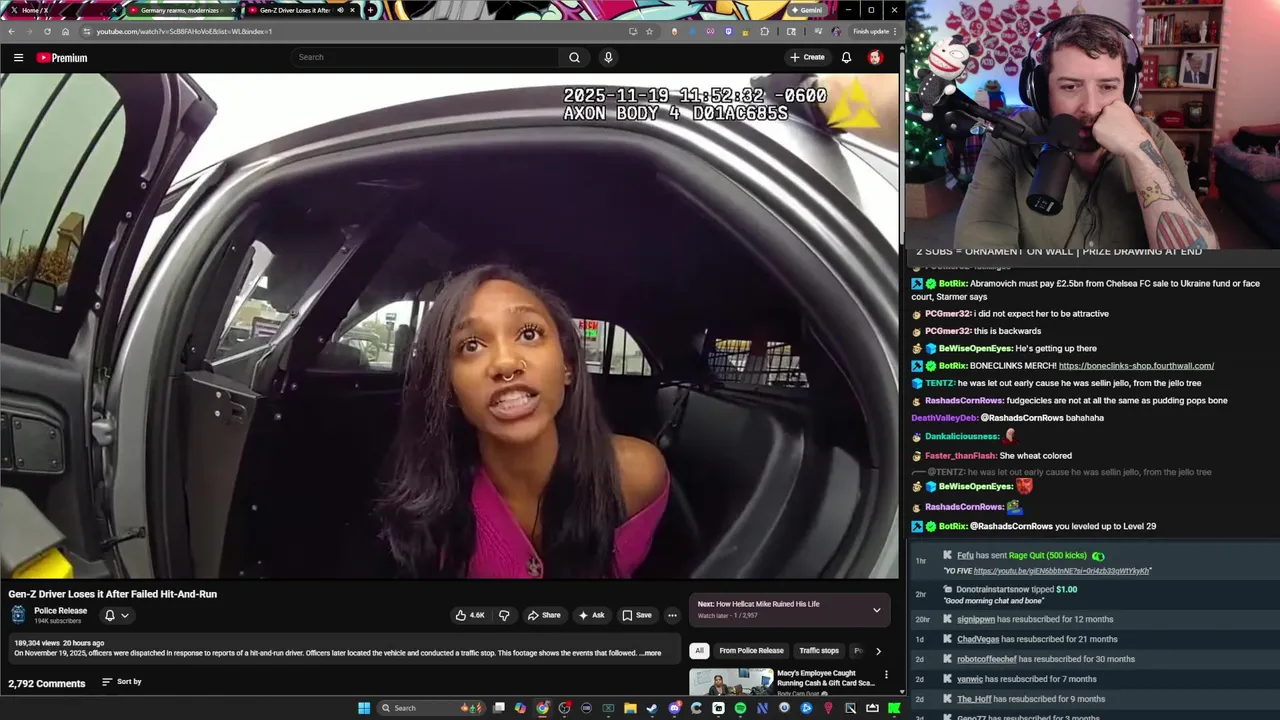This screenshot has height=720, width=1280.
Task: Click username signippwn in activity feed
Action: click(x=976, y=620)
